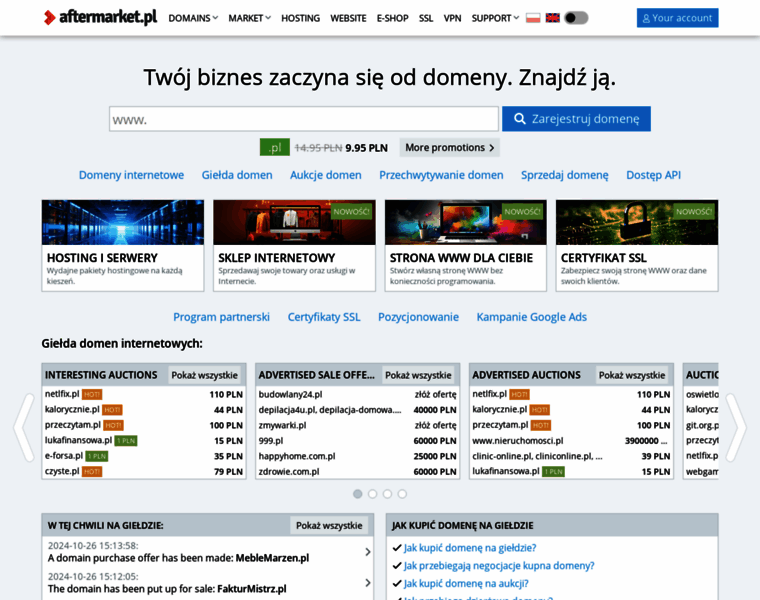Open happyhome.com.pl sale offer
Screen dimensions: 760x600
point(297,456)
